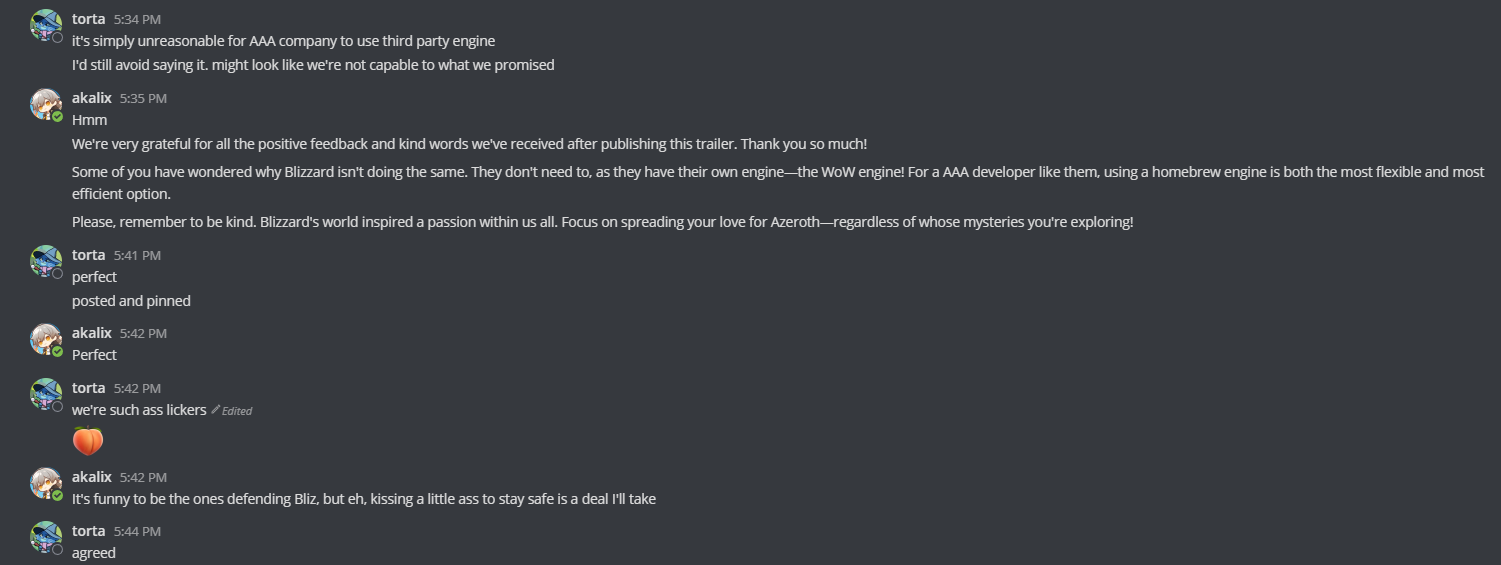This screenshot has height=565, width=1501.
Task: Click akalix's avatar on the 5:35 PM message
Action: pyautogui.click(x=46, y=104)
